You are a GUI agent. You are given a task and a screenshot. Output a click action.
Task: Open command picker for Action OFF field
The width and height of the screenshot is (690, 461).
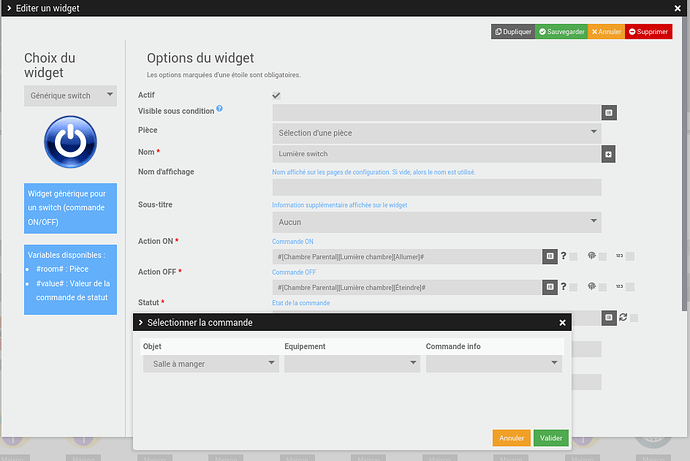(x=550, y=287)
